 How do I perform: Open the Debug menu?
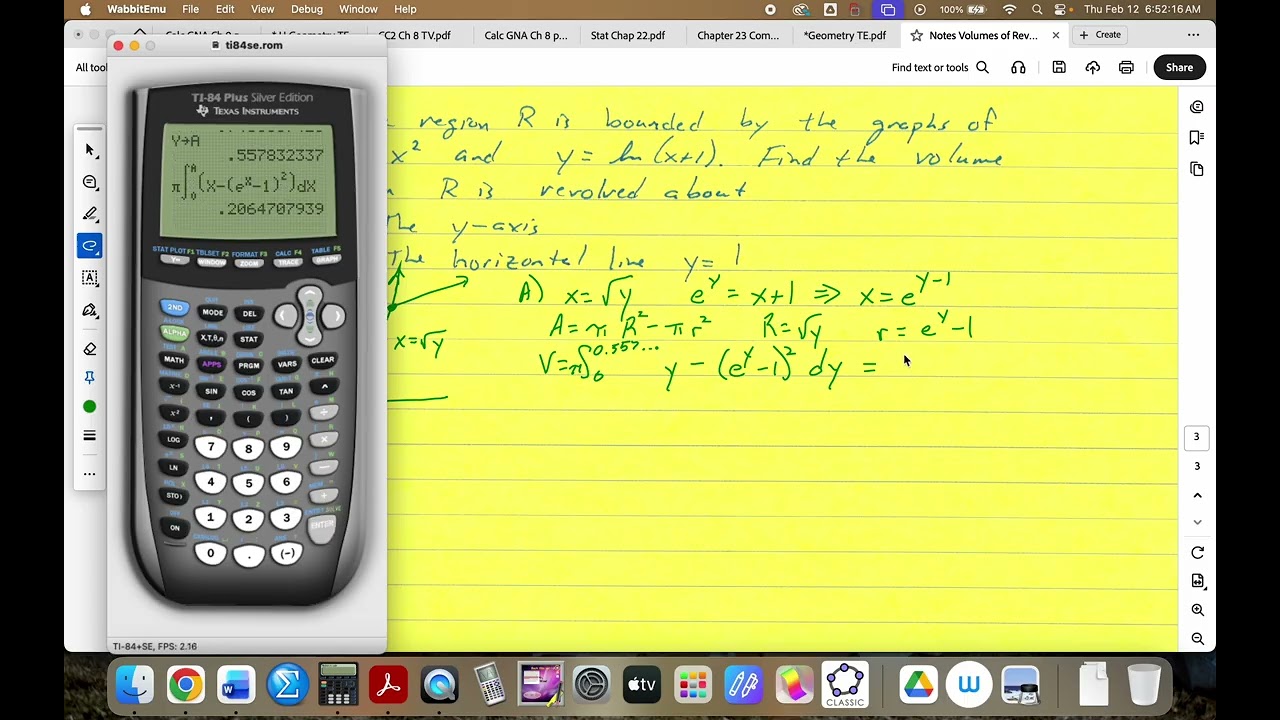pos(307,9)
